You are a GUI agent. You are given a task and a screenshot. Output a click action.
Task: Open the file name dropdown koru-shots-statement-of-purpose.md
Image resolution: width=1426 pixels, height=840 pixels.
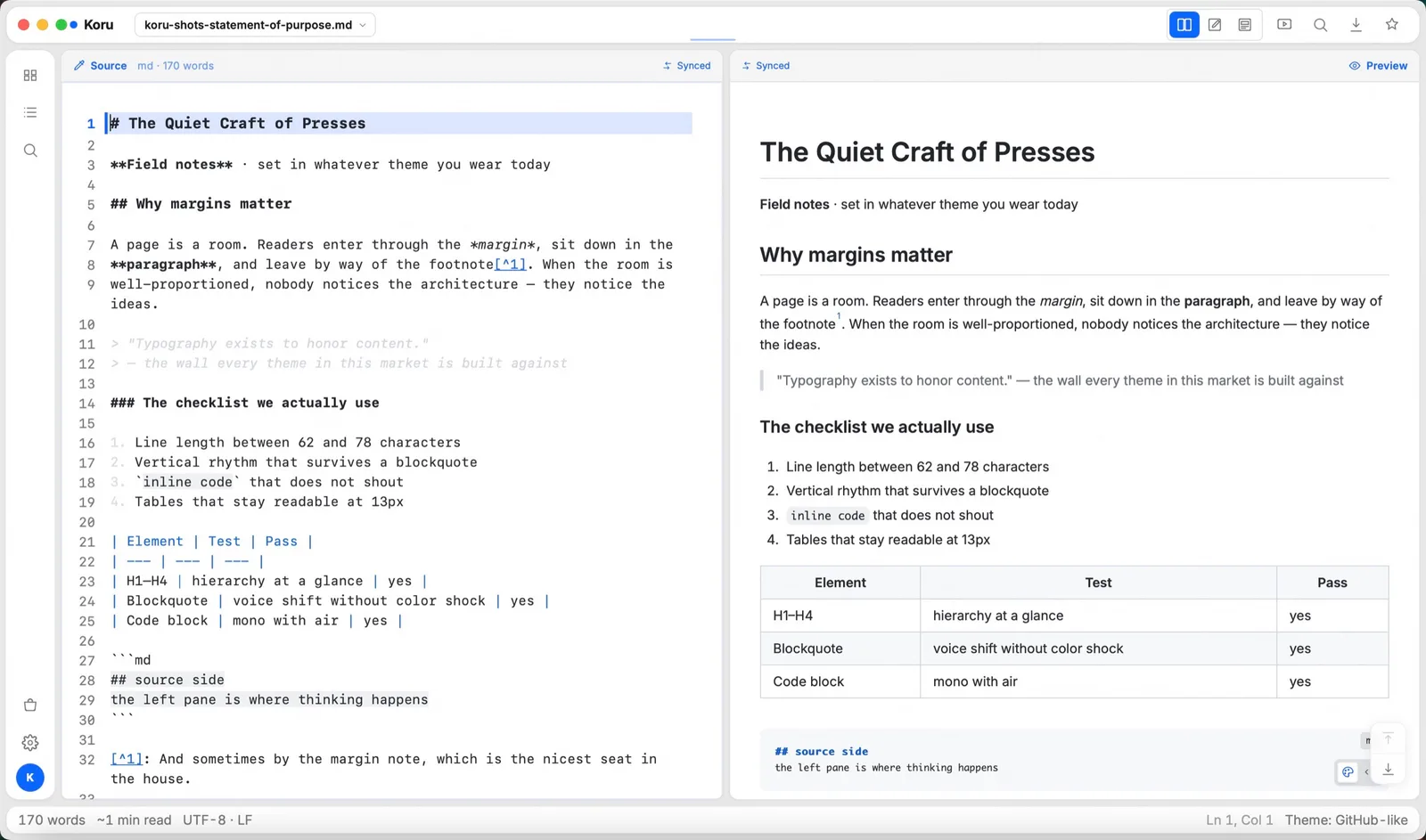(x=255, y=25)
